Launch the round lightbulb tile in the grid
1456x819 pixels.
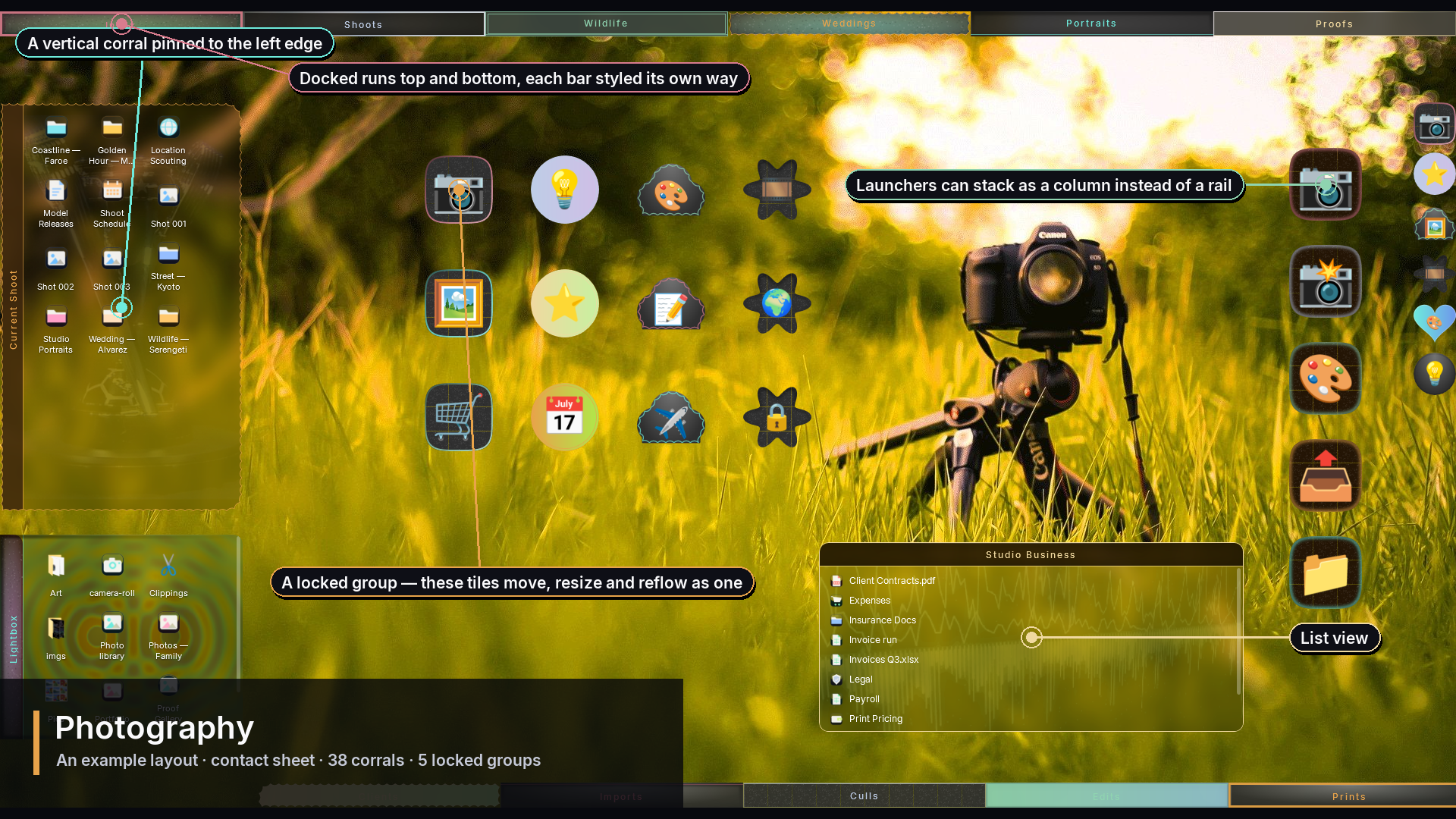point(565,190)
